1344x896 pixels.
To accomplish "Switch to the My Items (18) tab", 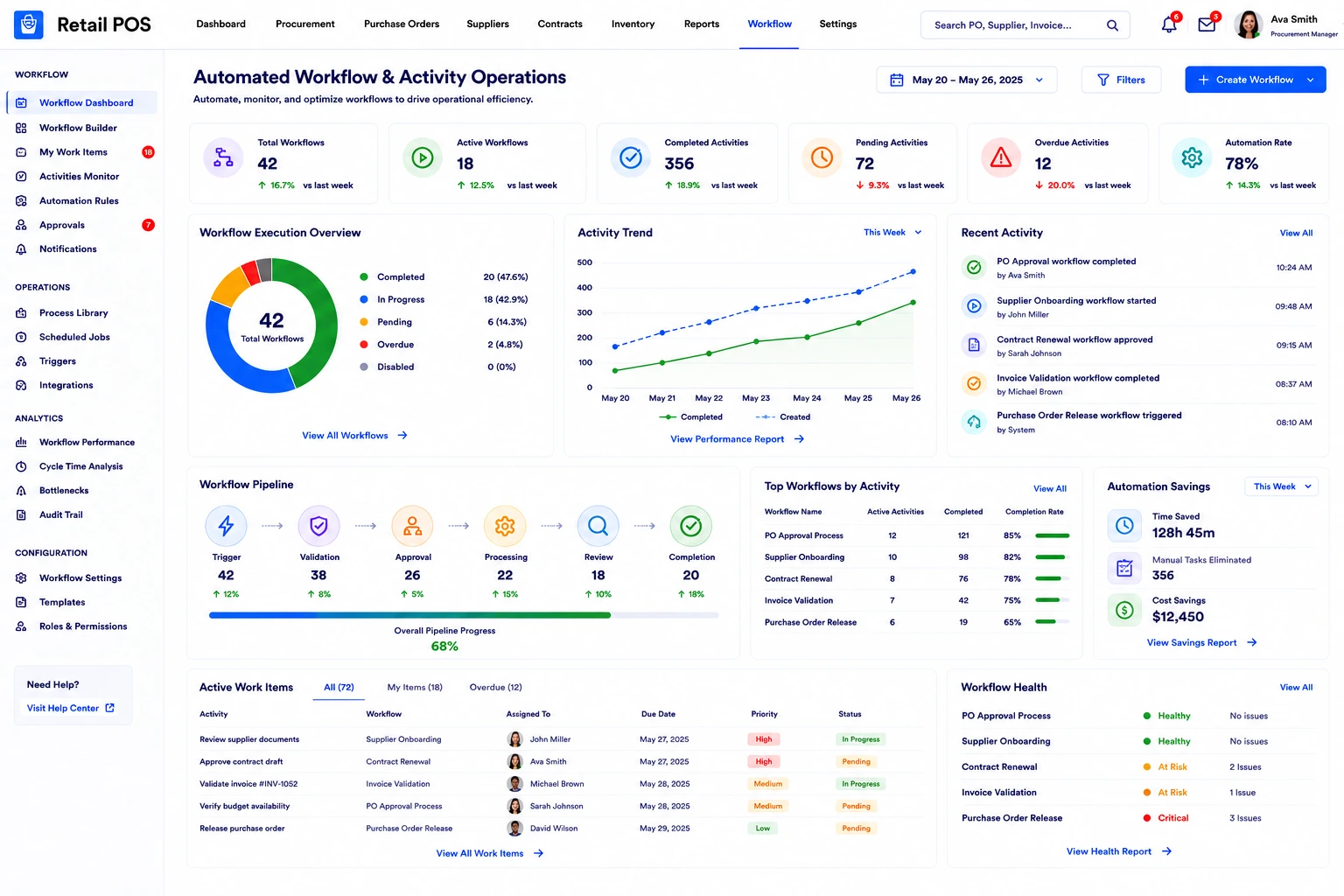I will coord(415,688).
